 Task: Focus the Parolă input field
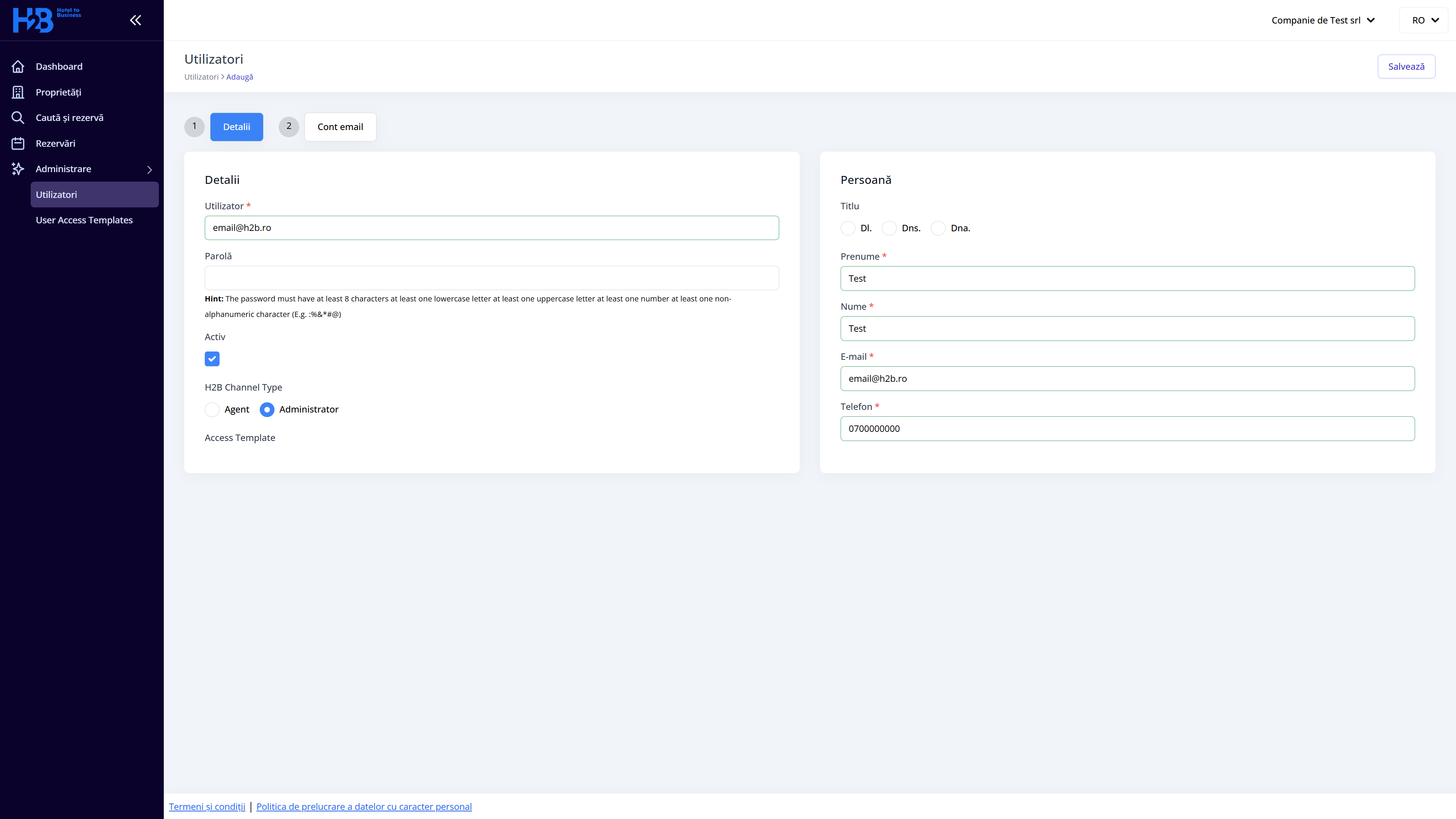(x=492, y=278)
